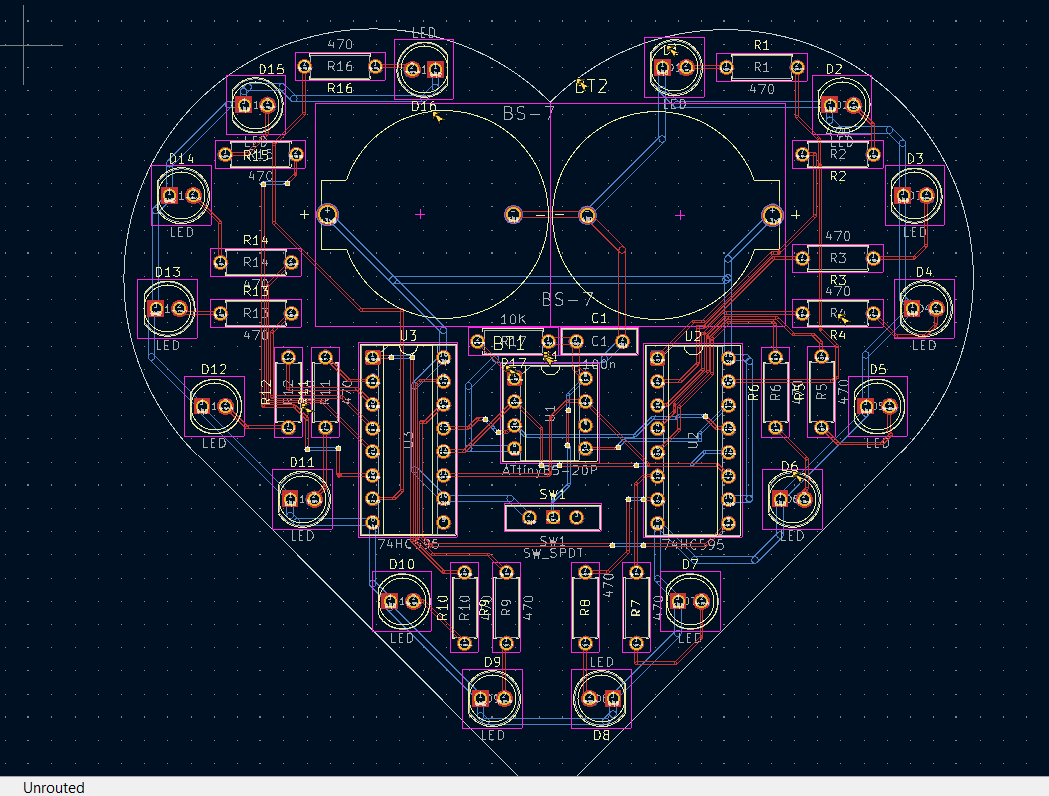
Task: Select the R2 resistor footprint
Action: [838, 155]
